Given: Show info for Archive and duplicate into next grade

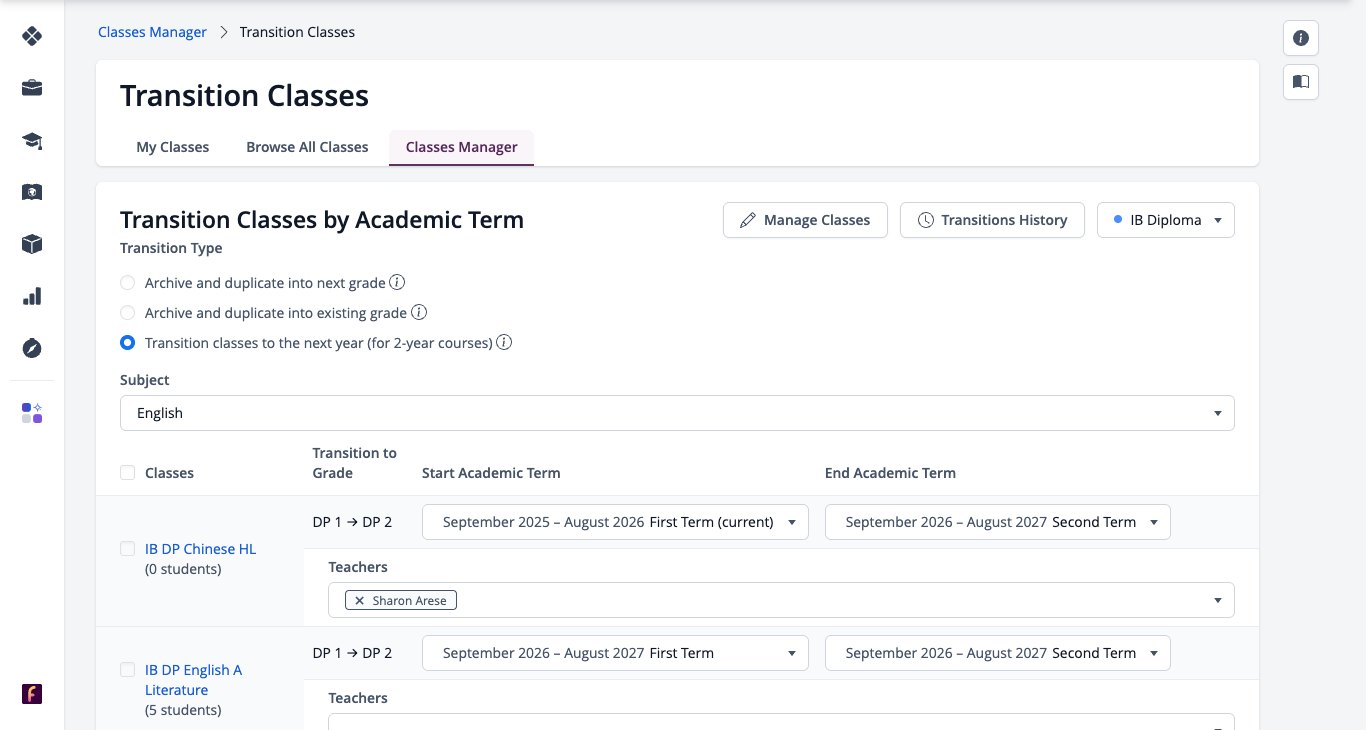Looking at the screenshot, I should pyautogui.click(x=398, y=283).
